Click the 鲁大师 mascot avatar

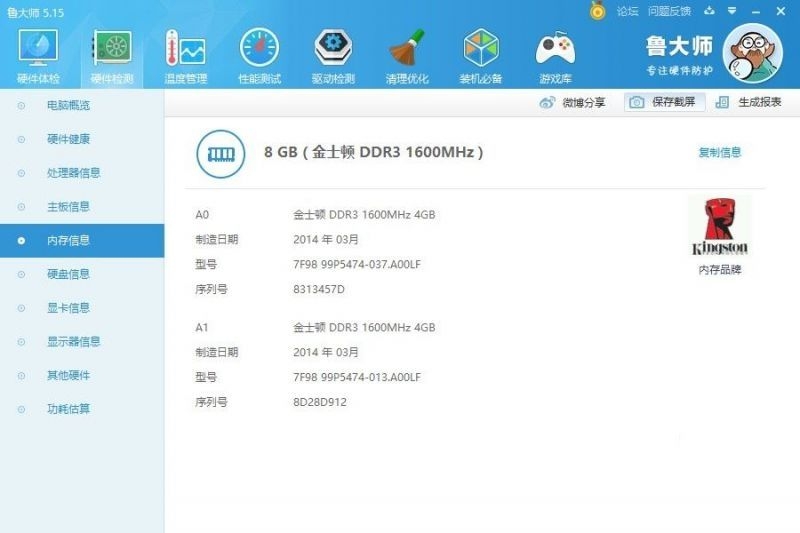(x=753, y=53)
